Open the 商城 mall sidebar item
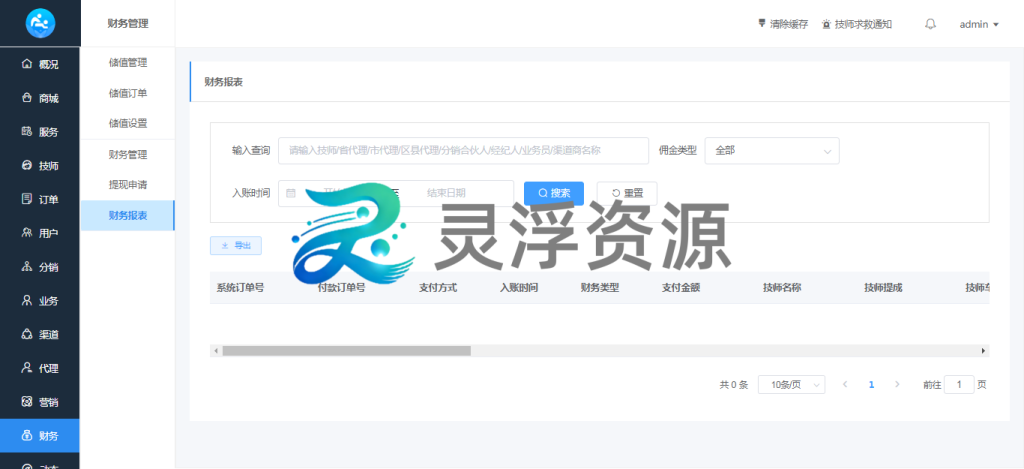Viewport: 1024px width, 469px height. point(40,98)
